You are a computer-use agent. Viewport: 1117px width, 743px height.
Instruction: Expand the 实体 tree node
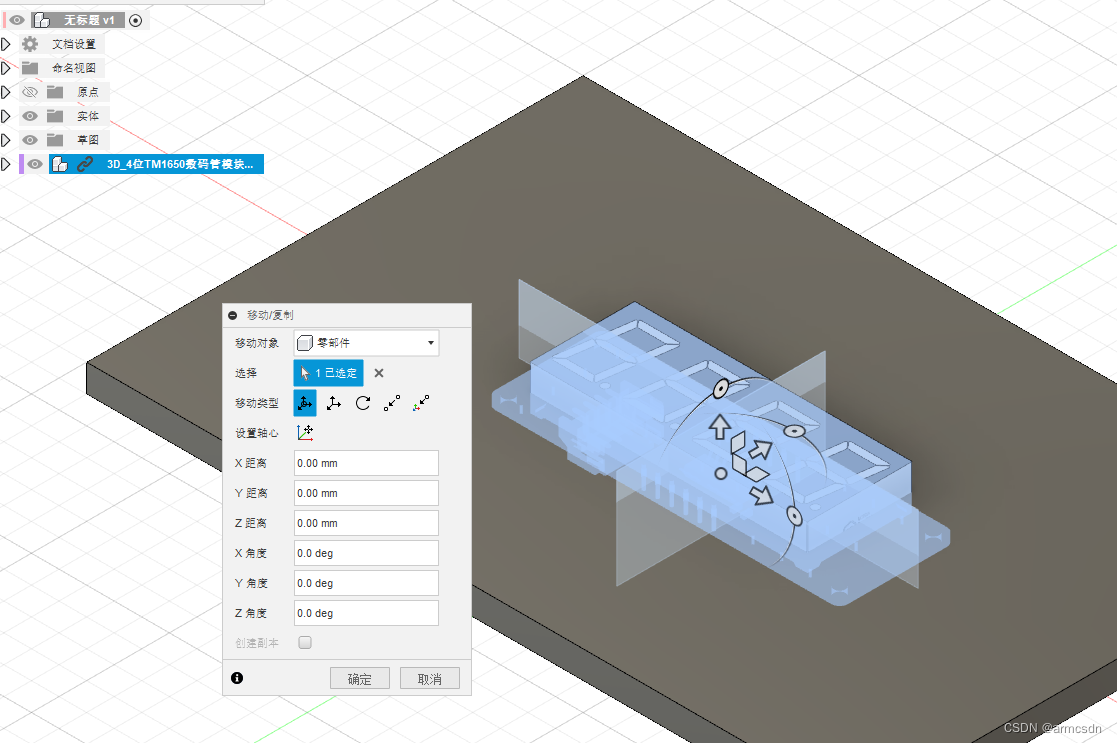point(6,115)
